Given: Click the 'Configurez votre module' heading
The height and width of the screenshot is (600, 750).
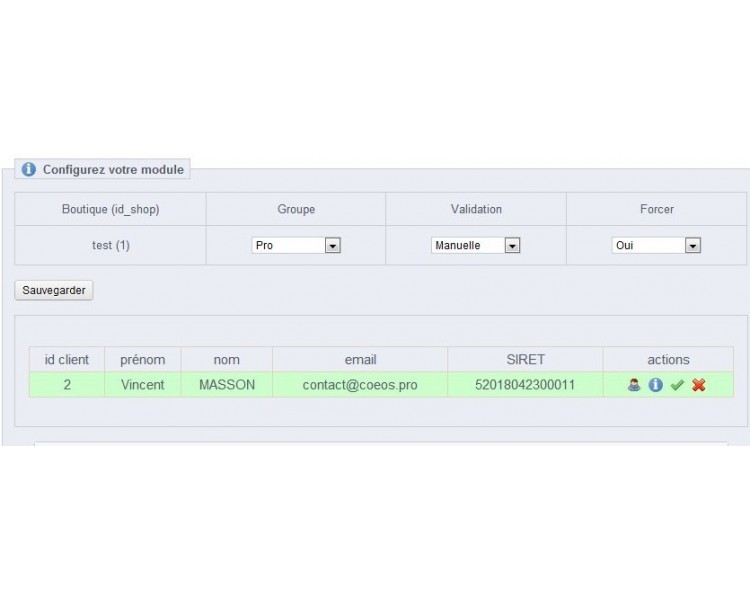Looking at the screenshot, I should coord(113,170).
